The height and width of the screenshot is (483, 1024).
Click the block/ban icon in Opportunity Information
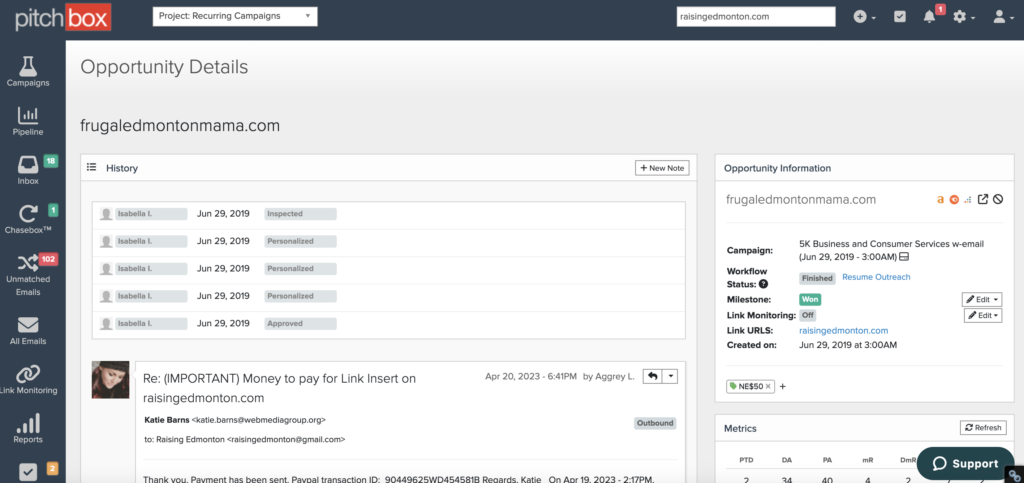point(998,199)
